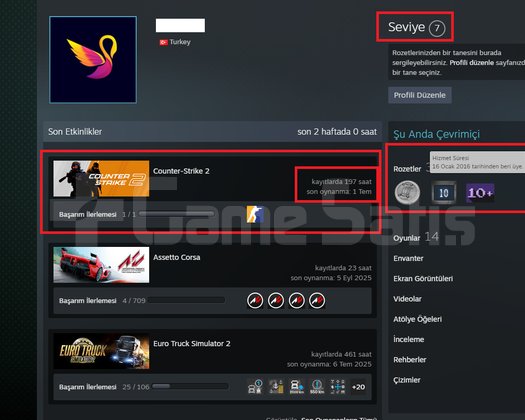The image size is (525, 420).
Task: Open the Ekran Görüntüleri section
Action: [x=423, y=279]
